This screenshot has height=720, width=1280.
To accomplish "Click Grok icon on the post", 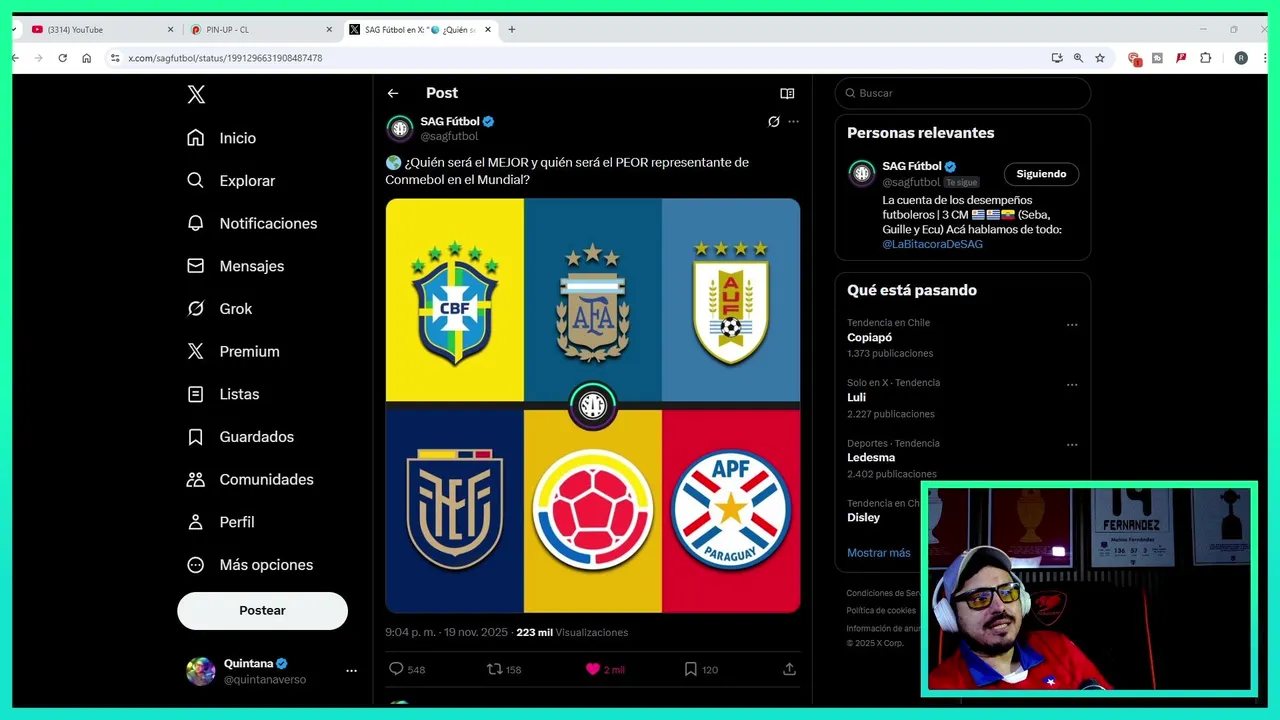I will tap(773, 122).
